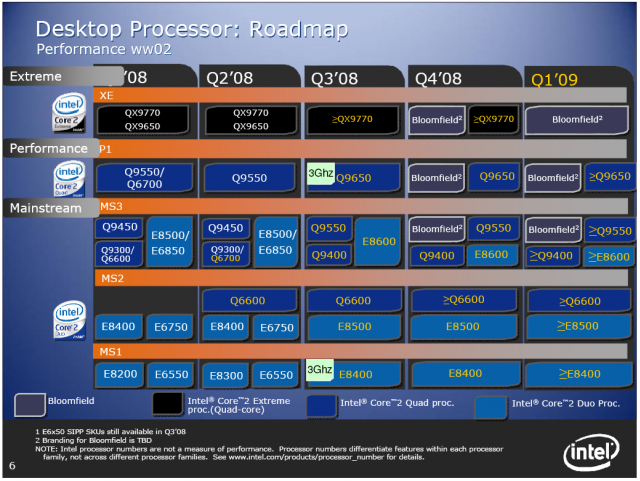Image resolution: width=640 pixels, height=481 pixels.
Task: Click the Intel Core 2 Duo logo
Action: pyautogui.click(x=69, y=319)
